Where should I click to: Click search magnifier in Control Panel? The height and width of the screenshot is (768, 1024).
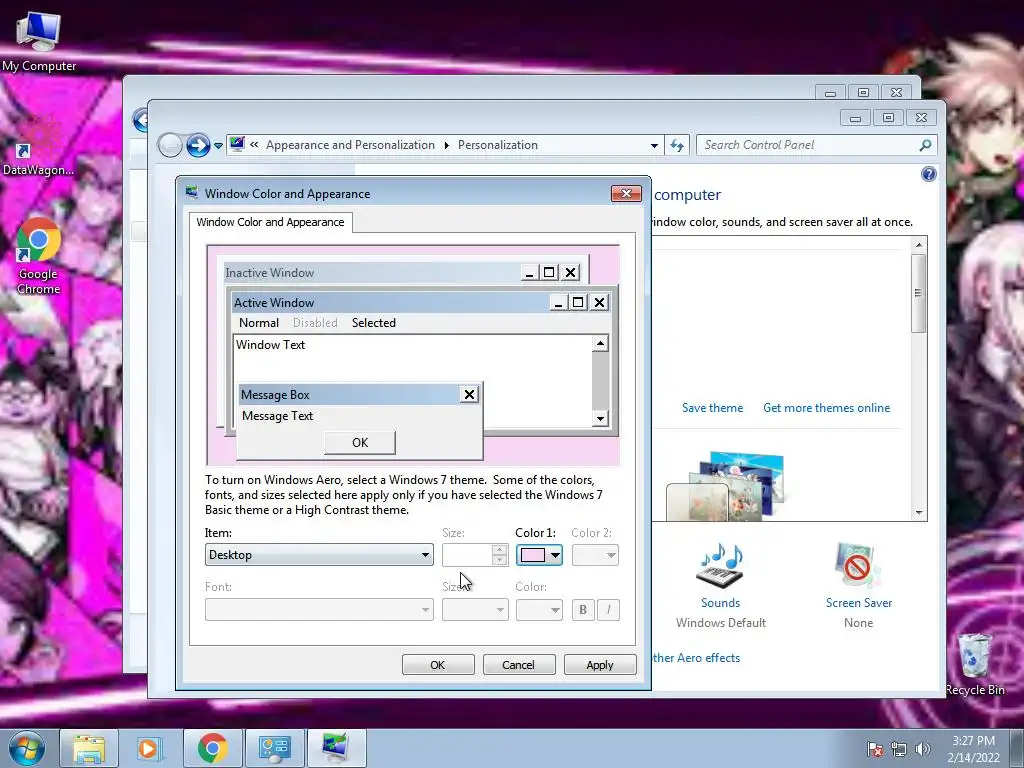[925, 145]
